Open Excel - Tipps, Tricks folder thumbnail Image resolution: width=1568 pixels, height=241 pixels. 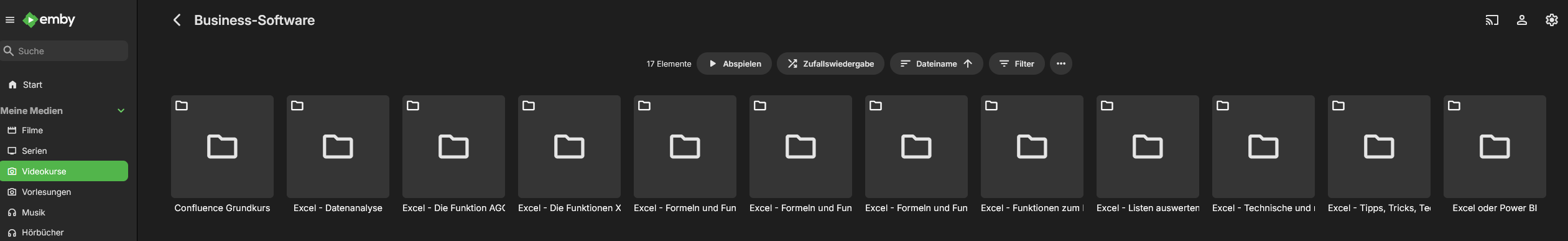[1379, 146]
